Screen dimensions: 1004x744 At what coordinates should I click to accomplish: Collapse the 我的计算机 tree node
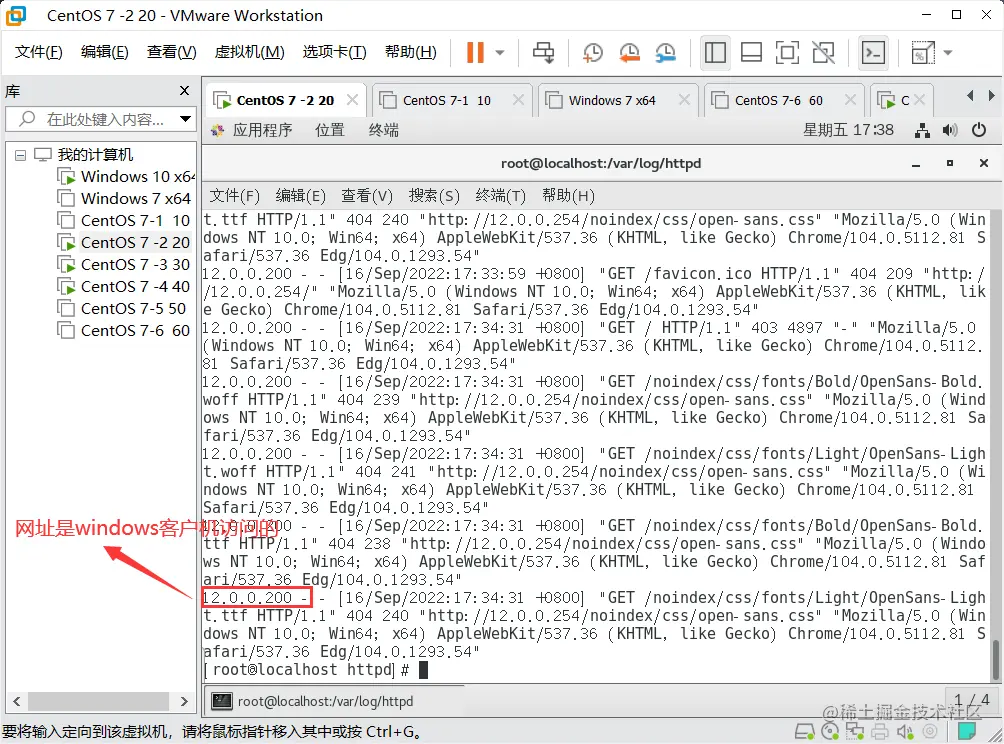(19, 154)
